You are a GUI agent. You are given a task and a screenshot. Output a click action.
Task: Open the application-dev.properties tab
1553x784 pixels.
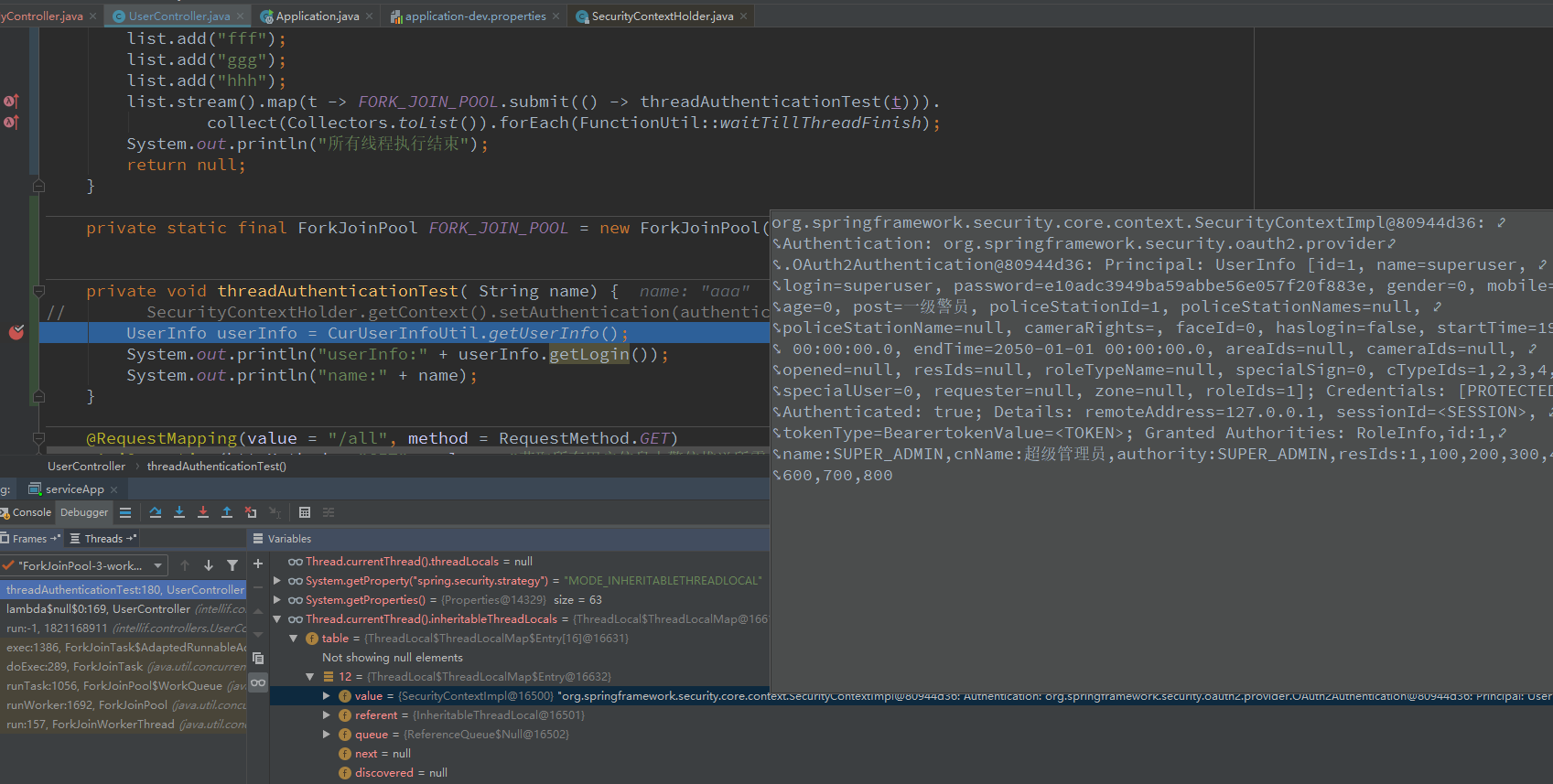tap(475, 16)
